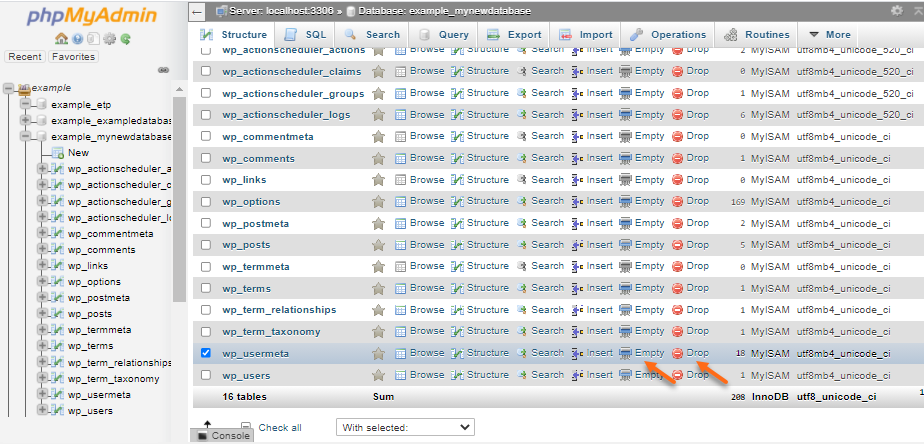The height and width of the screenshot is (444, 924).
Task: Open the Query tab
Action: [446, 35]
